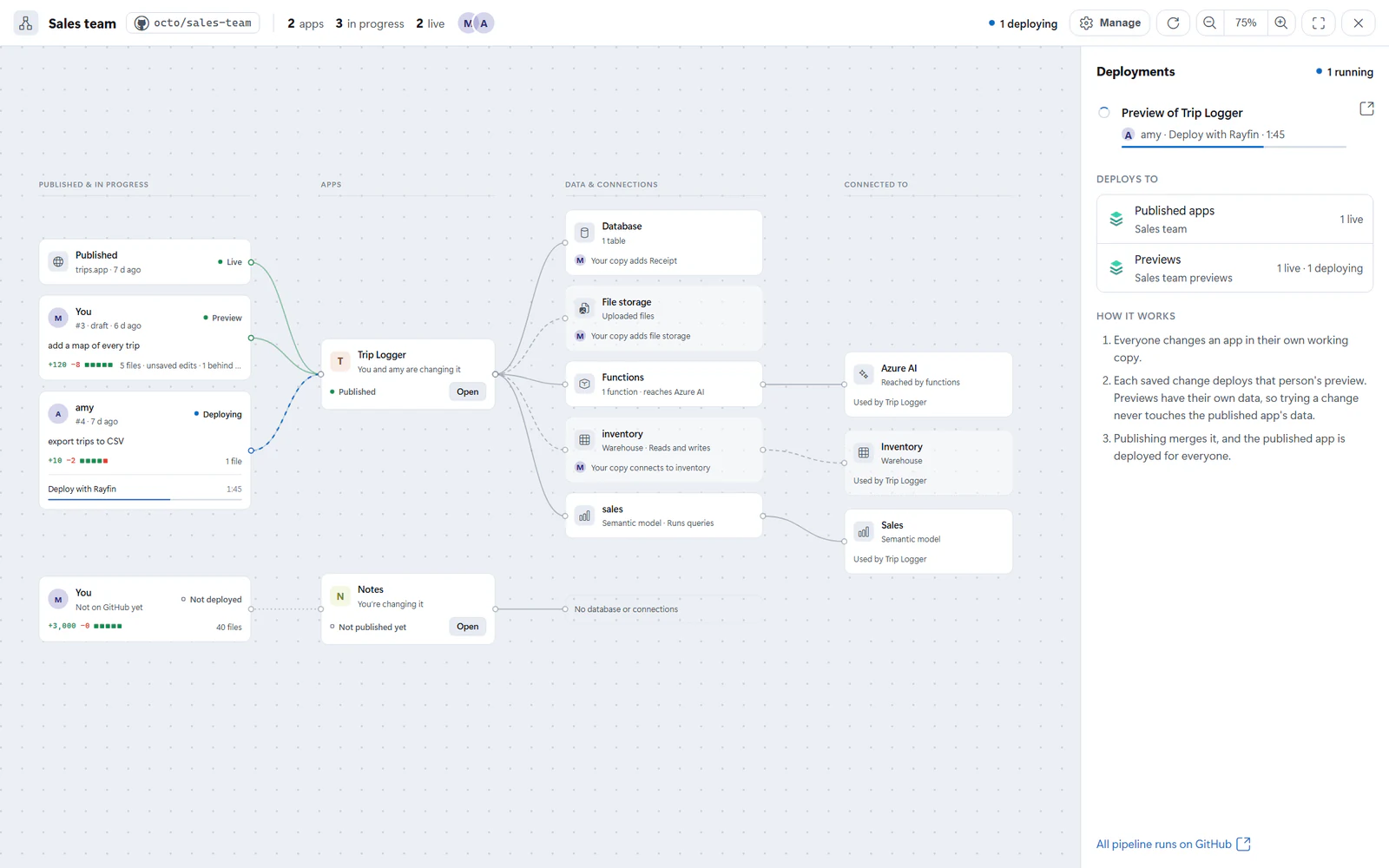1389x868 pixels.
Task: Click the 75% zoom level value
Action: tap(1246, 23)
